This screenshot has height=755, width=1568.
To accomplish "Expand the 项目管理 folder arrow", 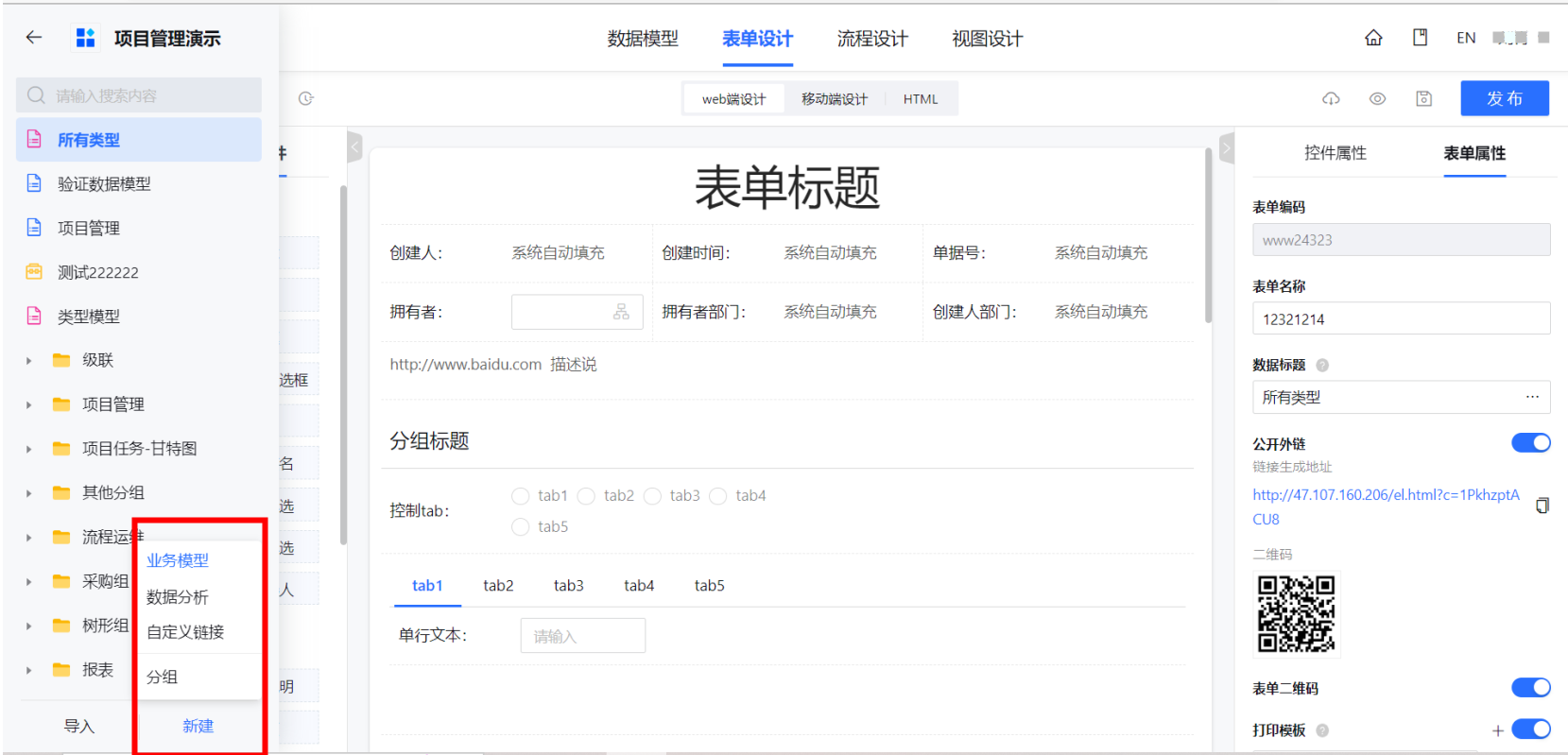I will [28, 404].
